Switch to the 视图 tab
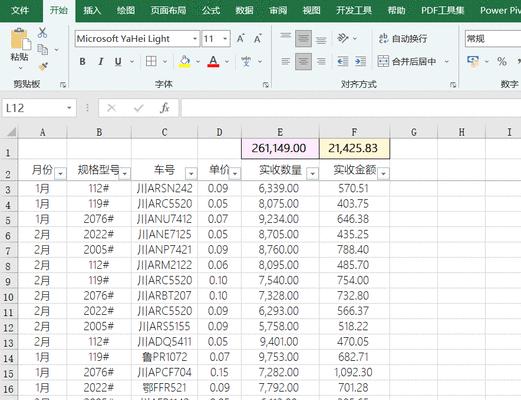 tap(311, 10)
